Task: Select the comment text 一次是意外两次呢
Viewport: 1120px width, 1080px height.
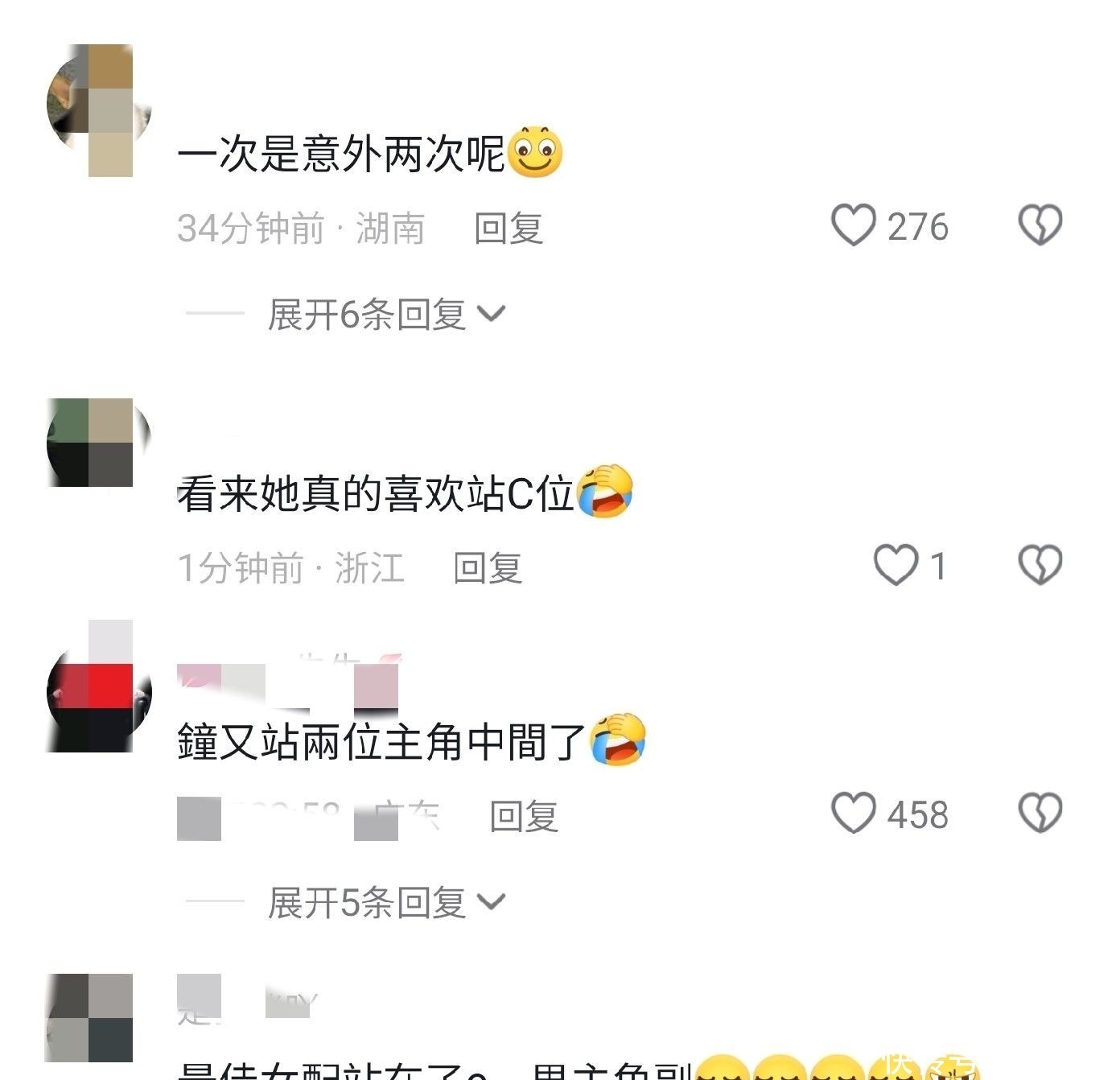Action: 341,153
